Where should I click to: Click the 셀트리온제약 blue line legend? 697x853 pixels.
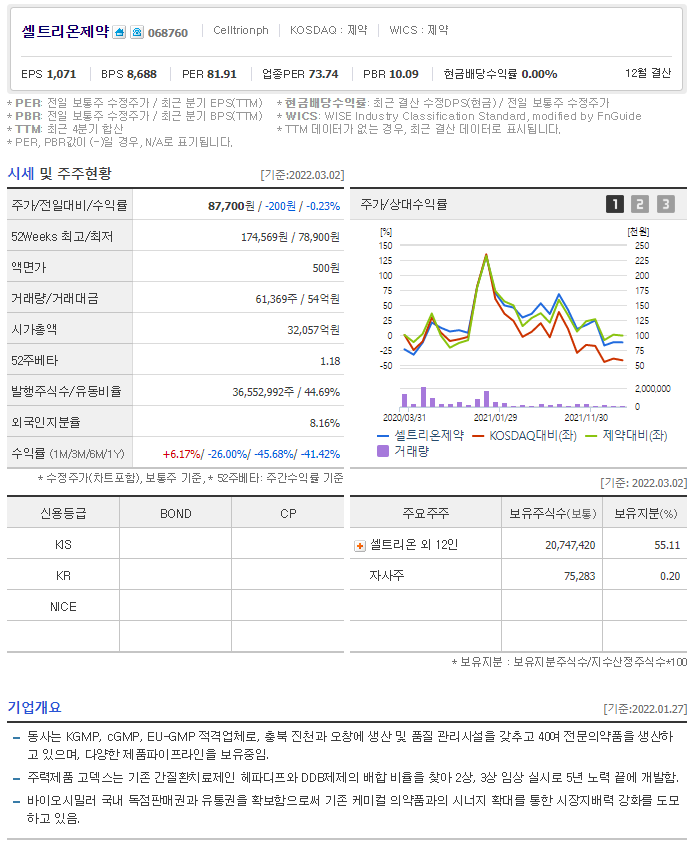[421, 435]
